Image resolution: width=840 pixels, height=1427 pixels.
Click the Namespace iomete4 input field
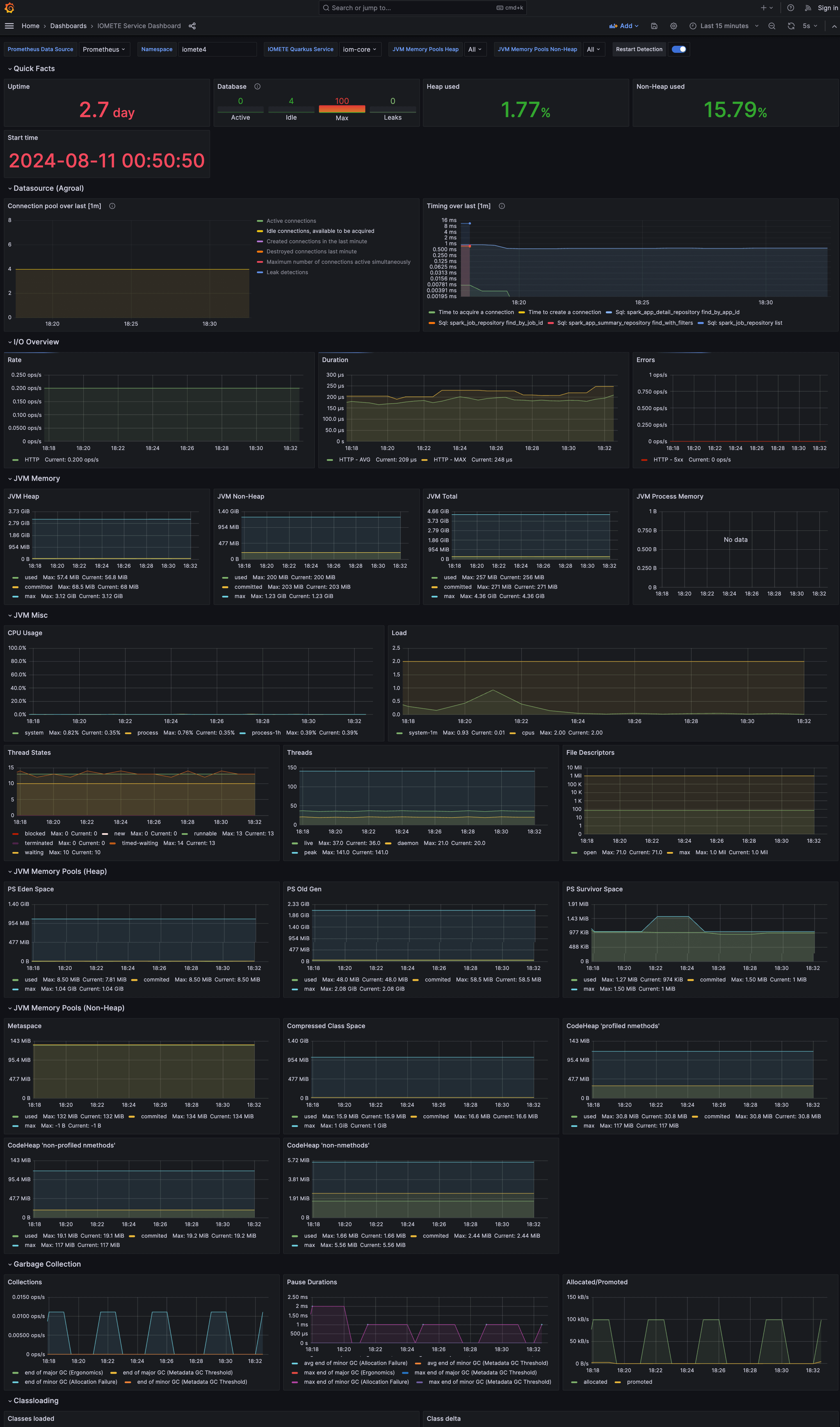click(x=218, y=49)
